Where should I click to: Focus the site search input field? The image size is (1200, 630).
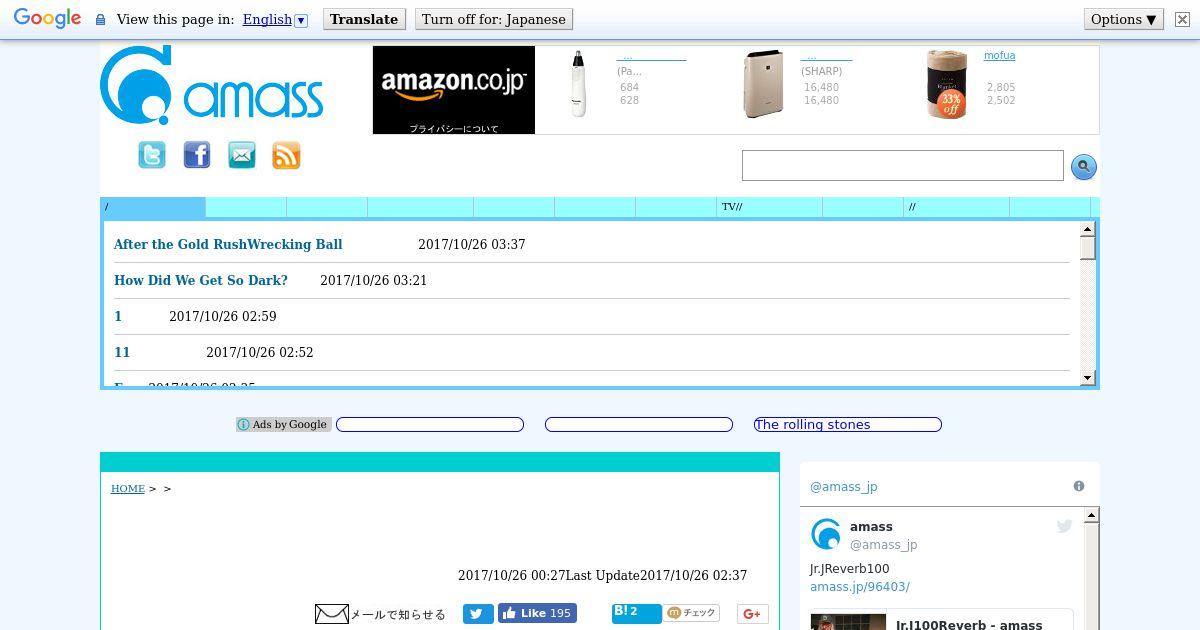(x=903, y=166)
